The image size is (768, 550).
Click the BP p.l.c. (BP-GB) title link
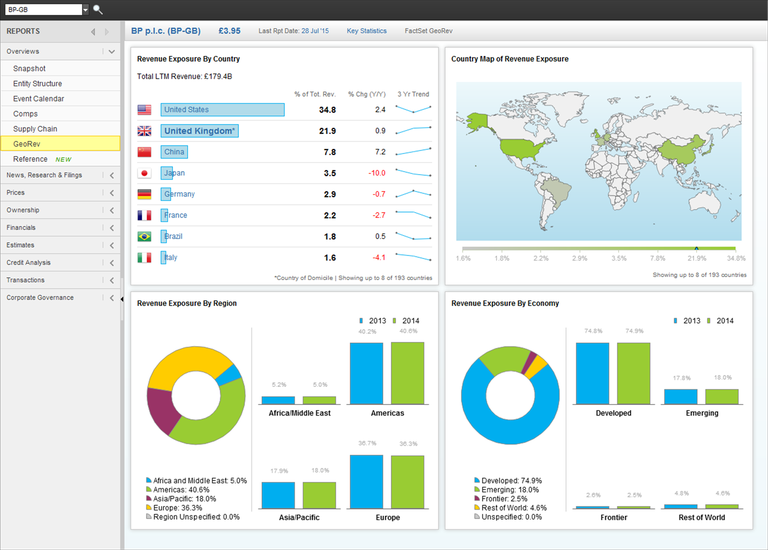[166, 31]
